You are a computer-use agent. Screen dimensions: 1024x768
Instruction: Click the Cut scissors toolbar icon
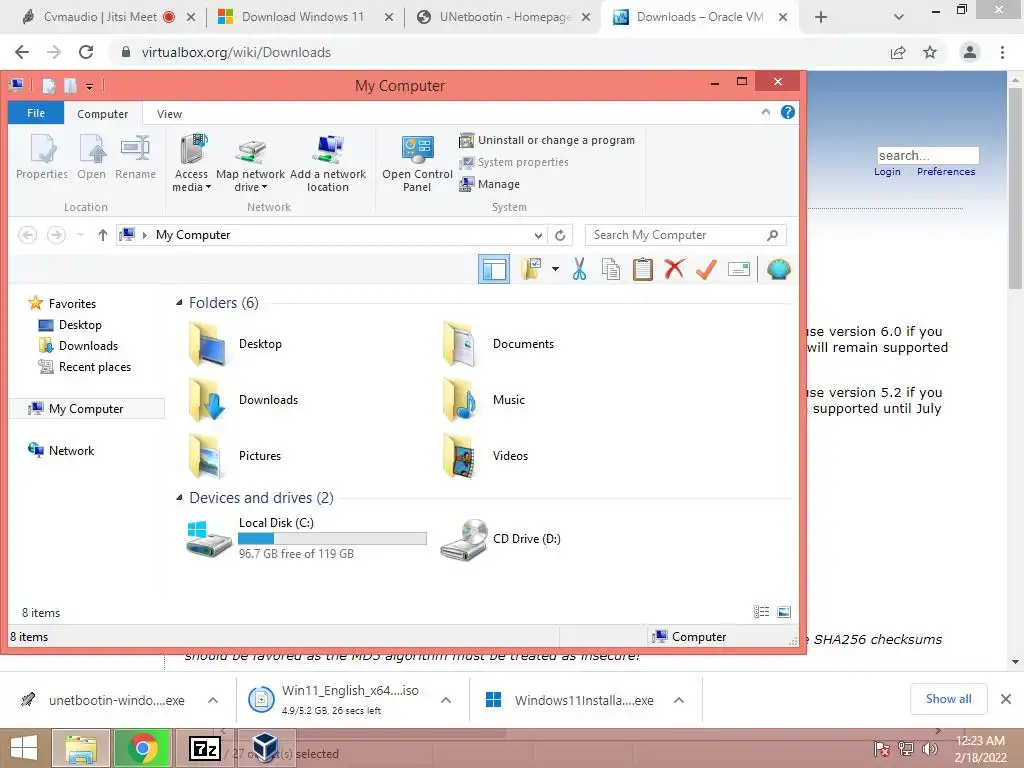tap(579, 269)
